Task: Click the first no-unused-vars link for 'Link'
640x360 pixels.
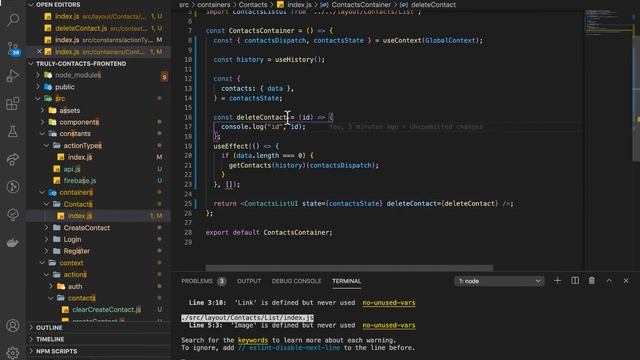Action: tap(389, 302)
